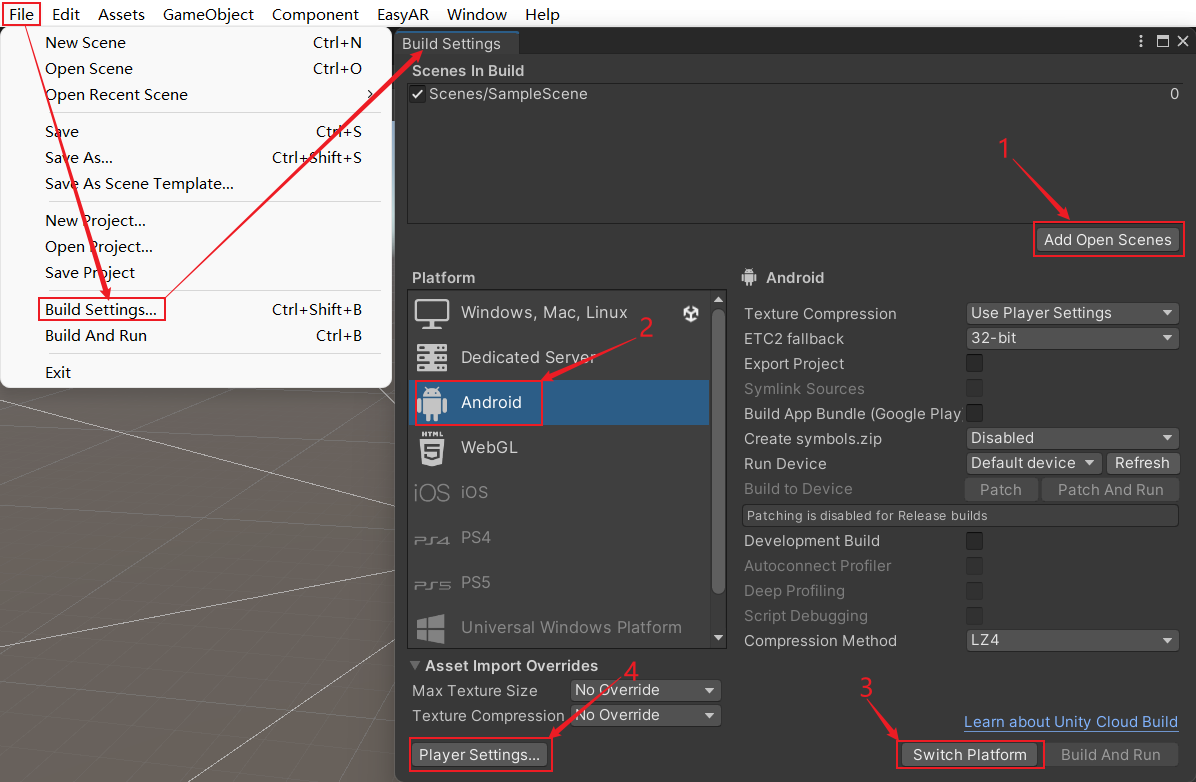Click the Universal Windows Platform logo icon
Viewport: 1196px width, 782px height.
(431, 629)
